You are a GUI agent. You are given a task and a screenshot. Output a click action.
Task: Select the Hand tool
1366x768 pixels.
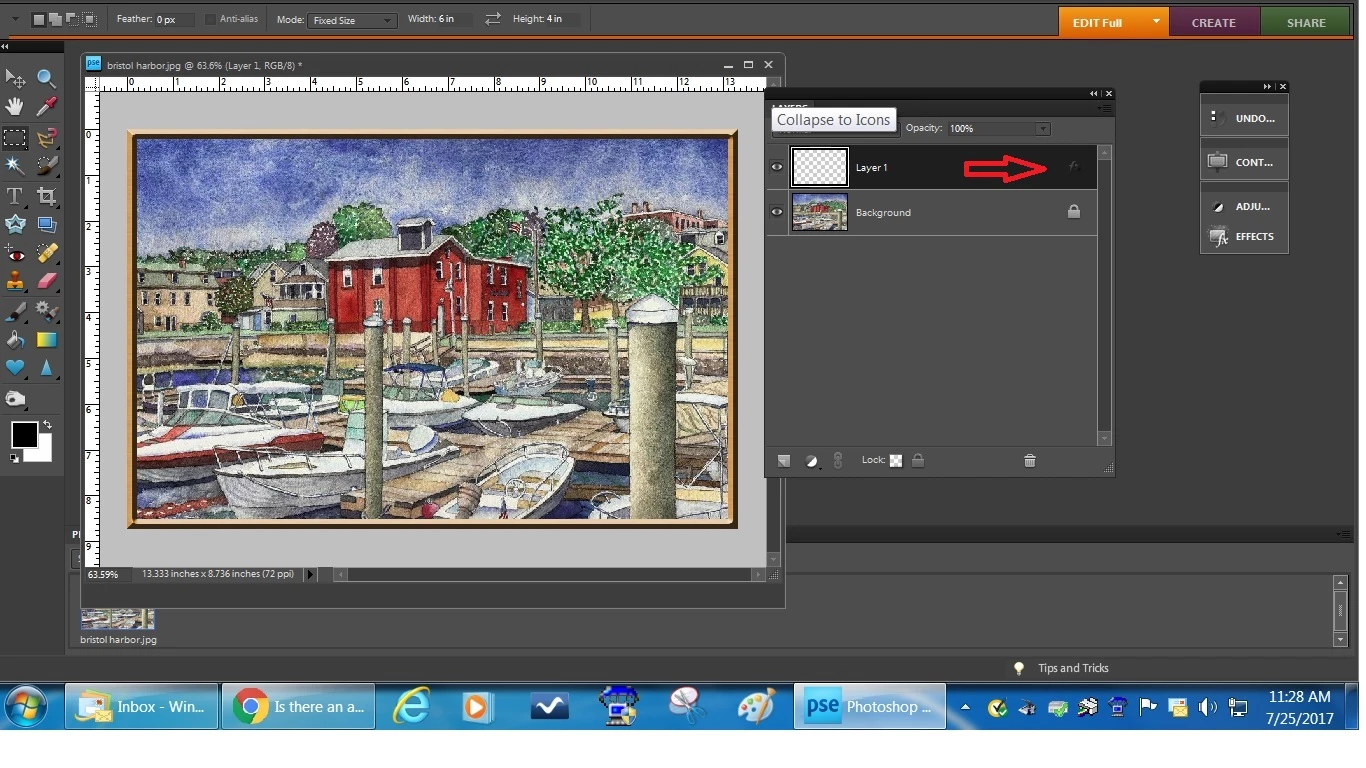(x=15, y=106)
